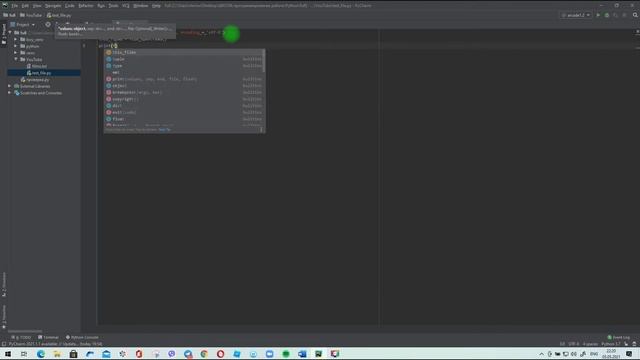Open the Window menu
Image resolution: width=640 pixels, height=360 pixels.
tap(141, 6)
